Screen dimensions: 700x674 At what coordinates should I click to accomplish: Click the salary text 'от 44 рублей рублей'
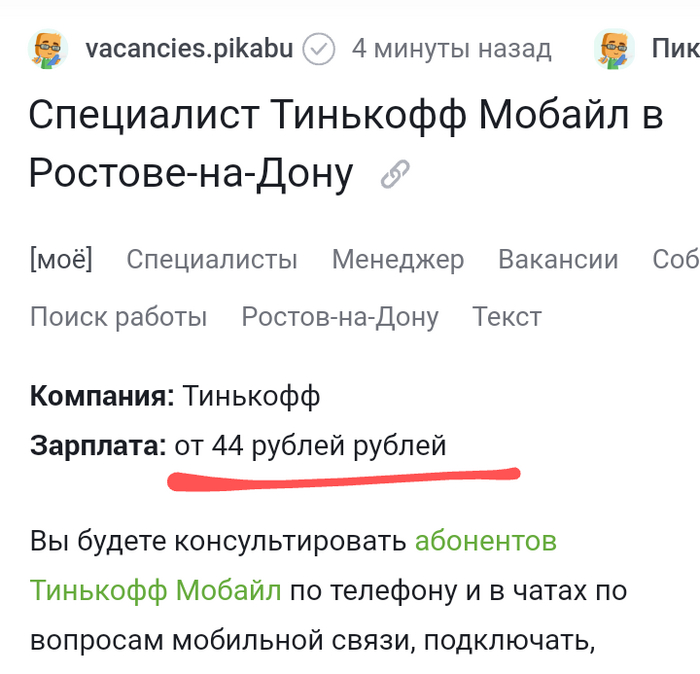point(310,445)
